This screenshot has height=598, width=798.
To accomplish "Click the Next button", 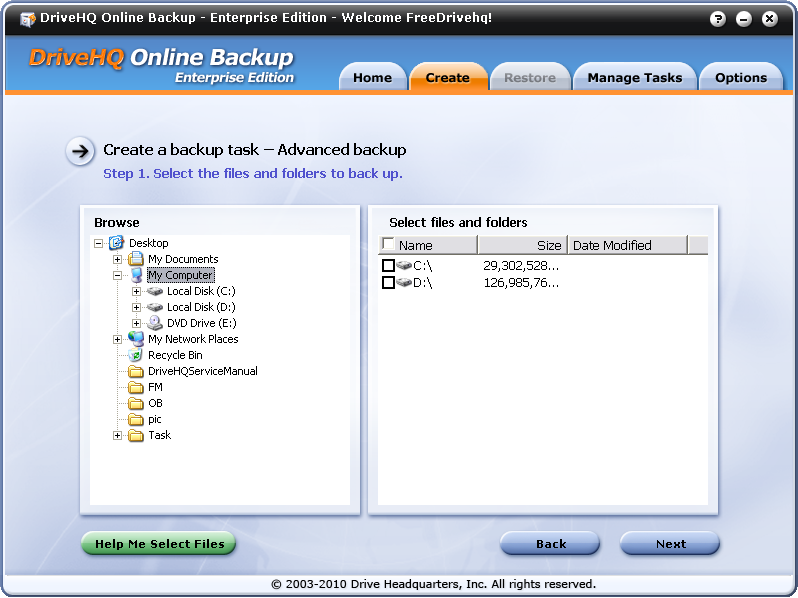I will click(670, 544).
